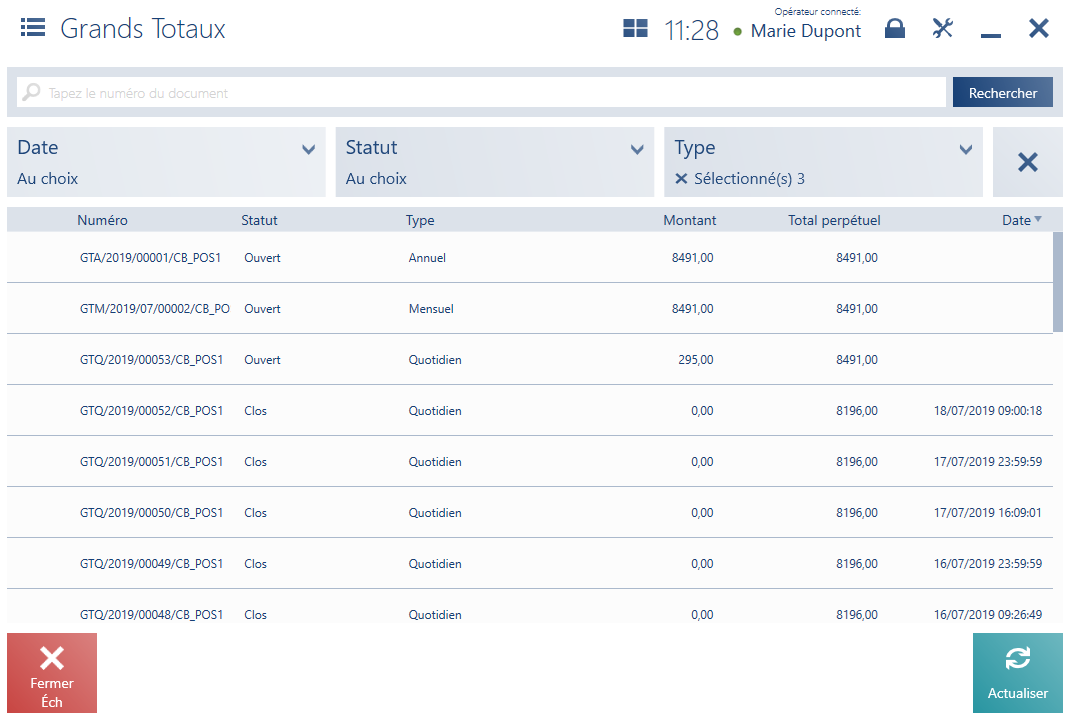Sort by Total perpétuel column header
Viewport: 1071px width, 721px height.
tap(833, 220)
